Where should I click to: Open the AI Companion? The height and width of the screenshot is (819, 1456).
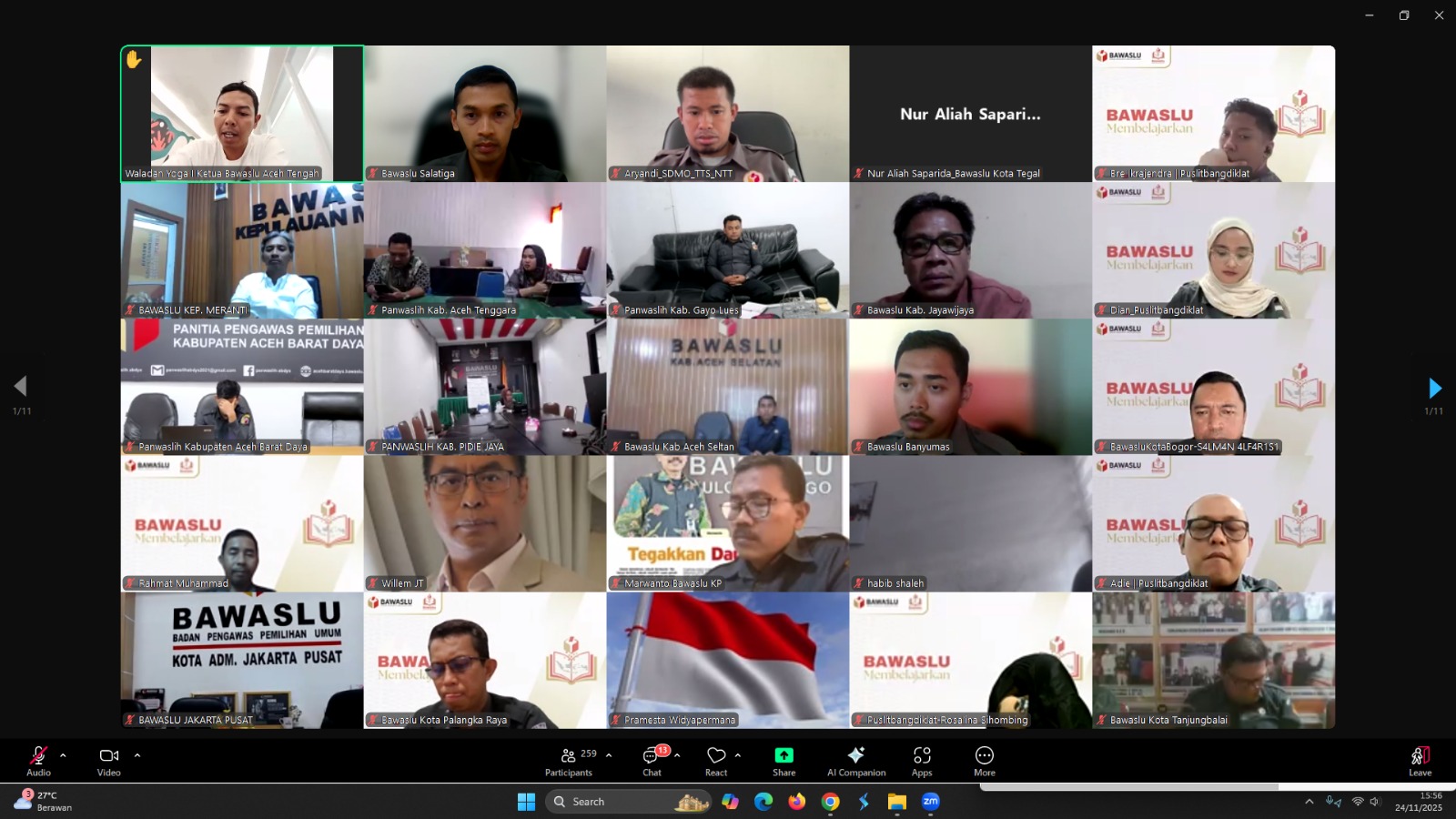tap(855, 760)
